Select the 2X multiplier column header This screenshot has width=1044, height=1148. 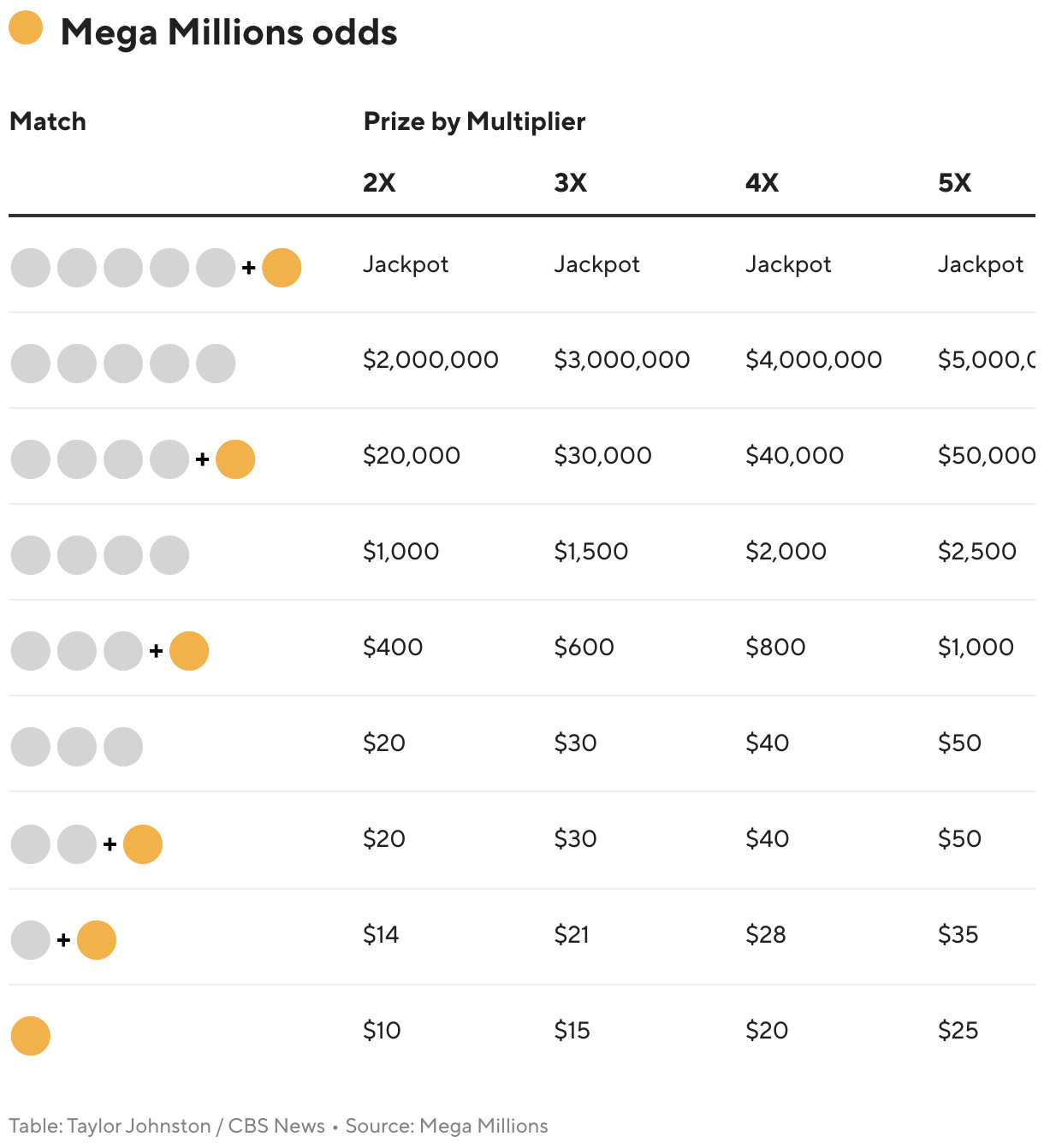coord(379,183)
